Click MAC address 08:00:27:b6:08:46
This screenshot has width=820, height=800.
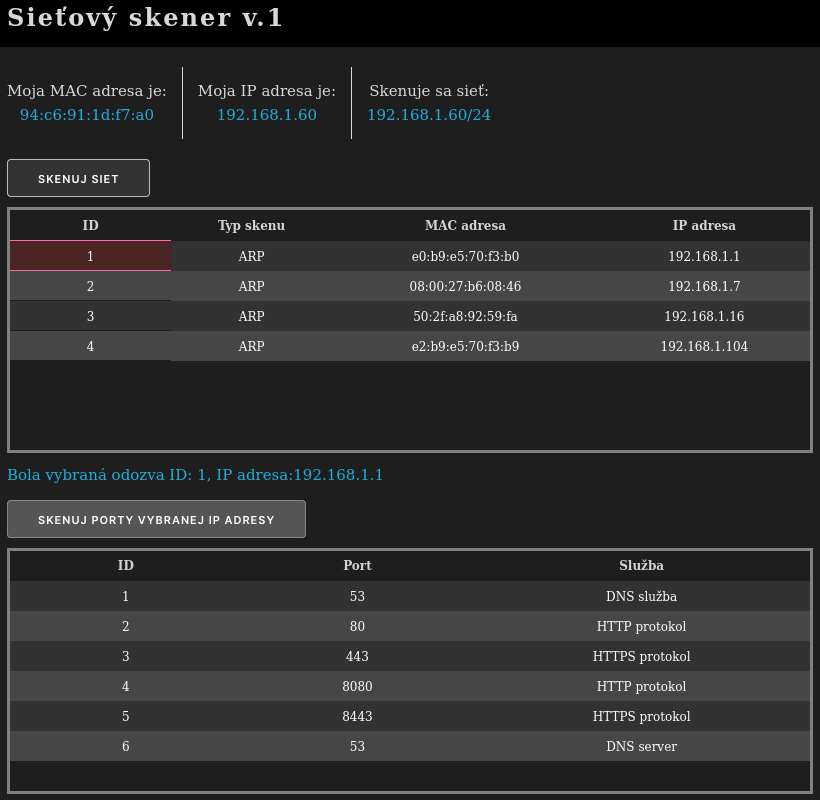(465, 287)
